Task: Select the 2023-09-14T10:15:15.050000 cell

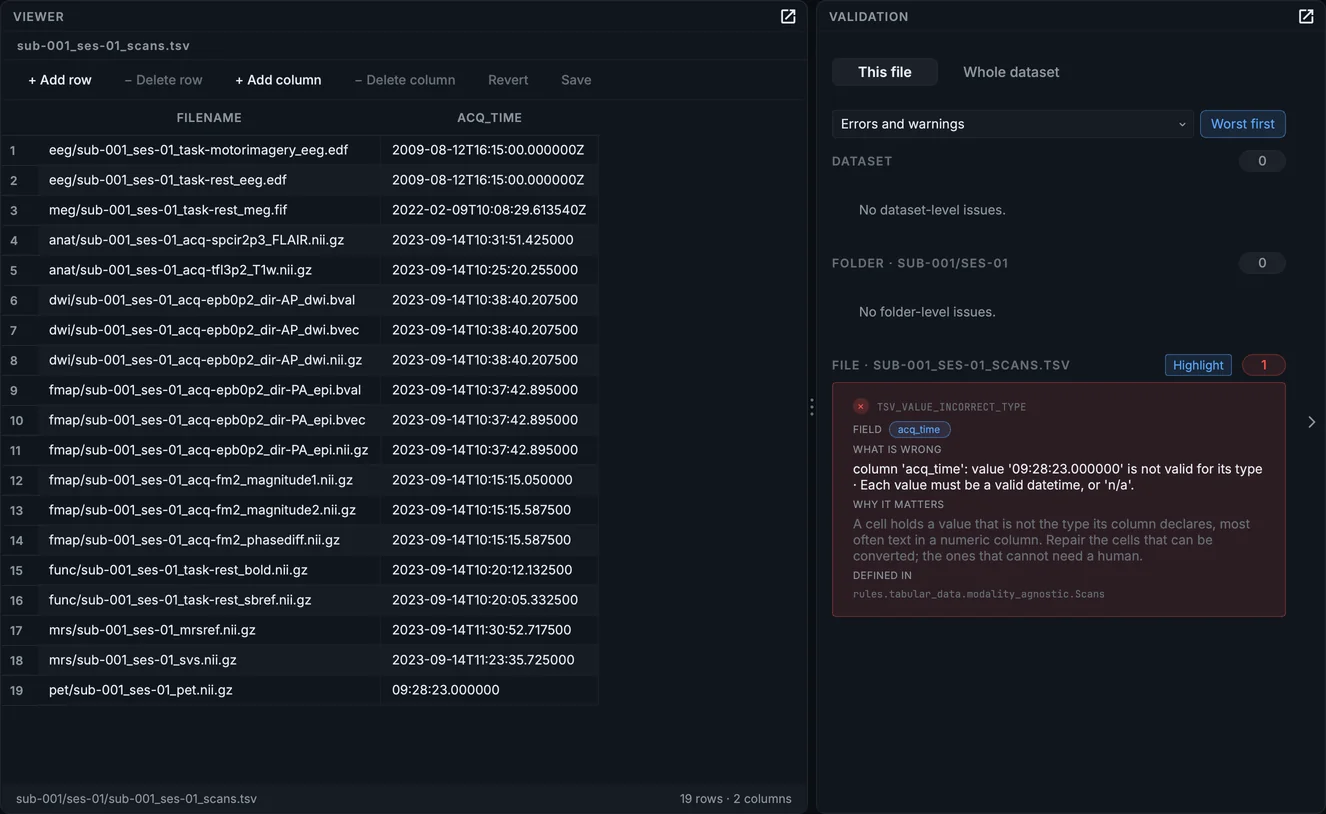Action: point(489,480)
